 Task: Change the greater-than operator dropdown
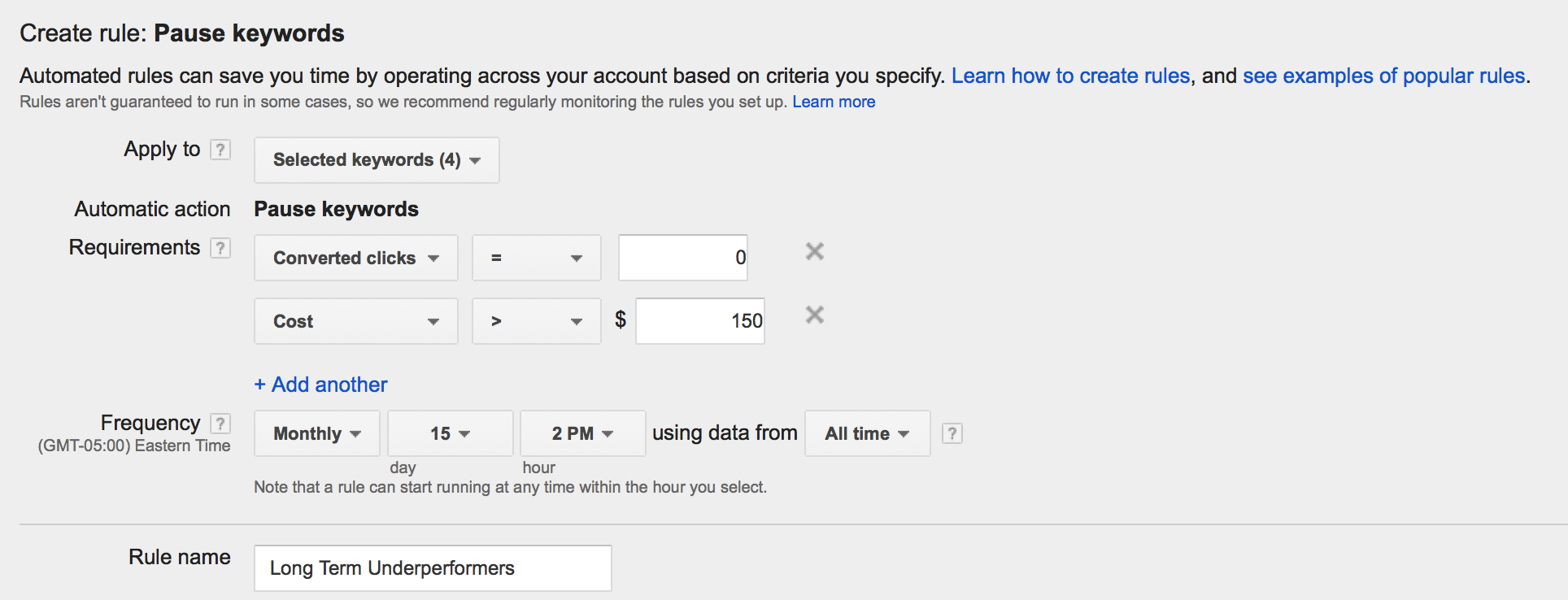point(536,321)
